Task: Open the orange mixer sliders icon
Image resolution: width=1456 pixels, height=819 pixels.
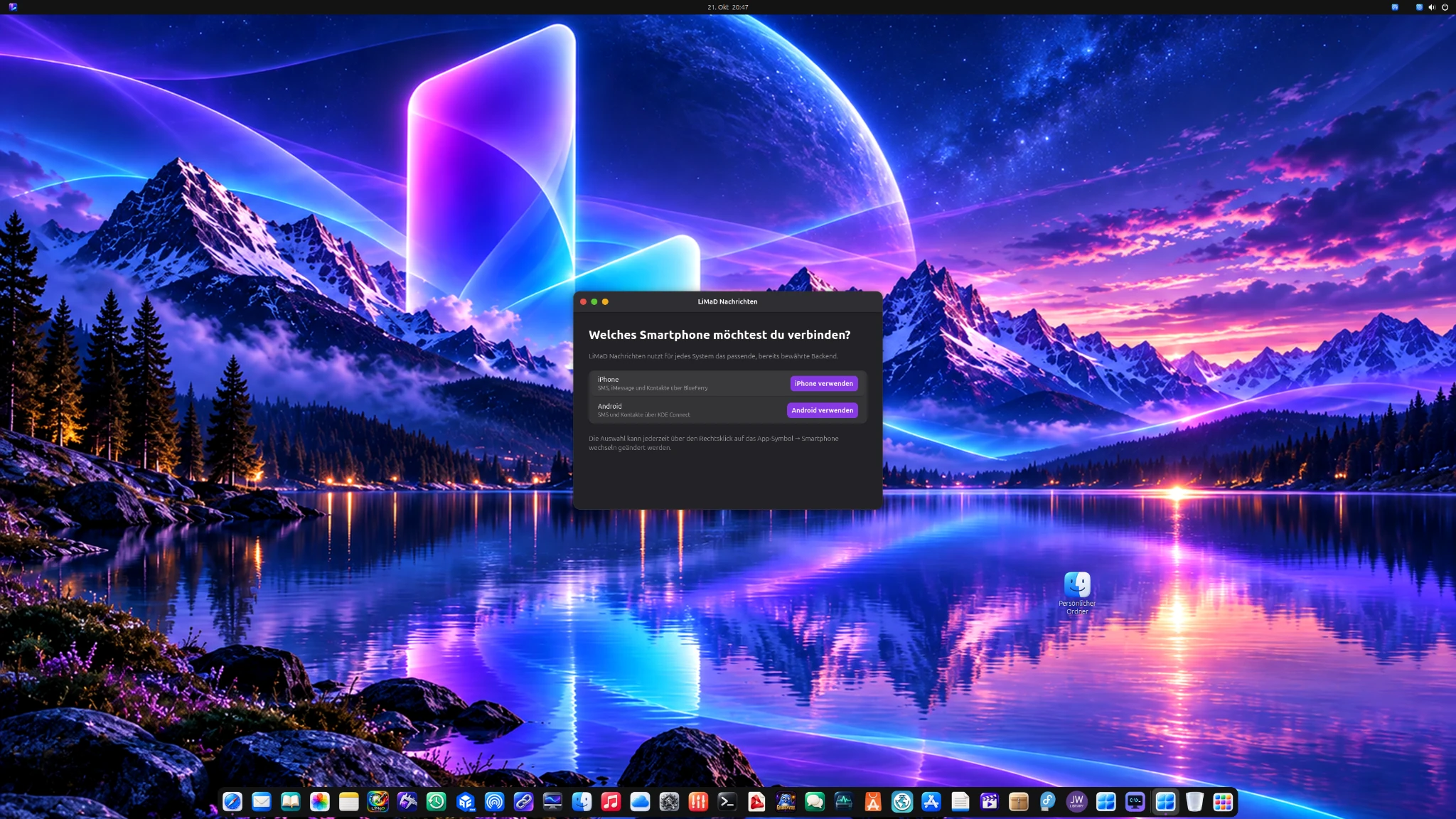Action: coord(698,802)
